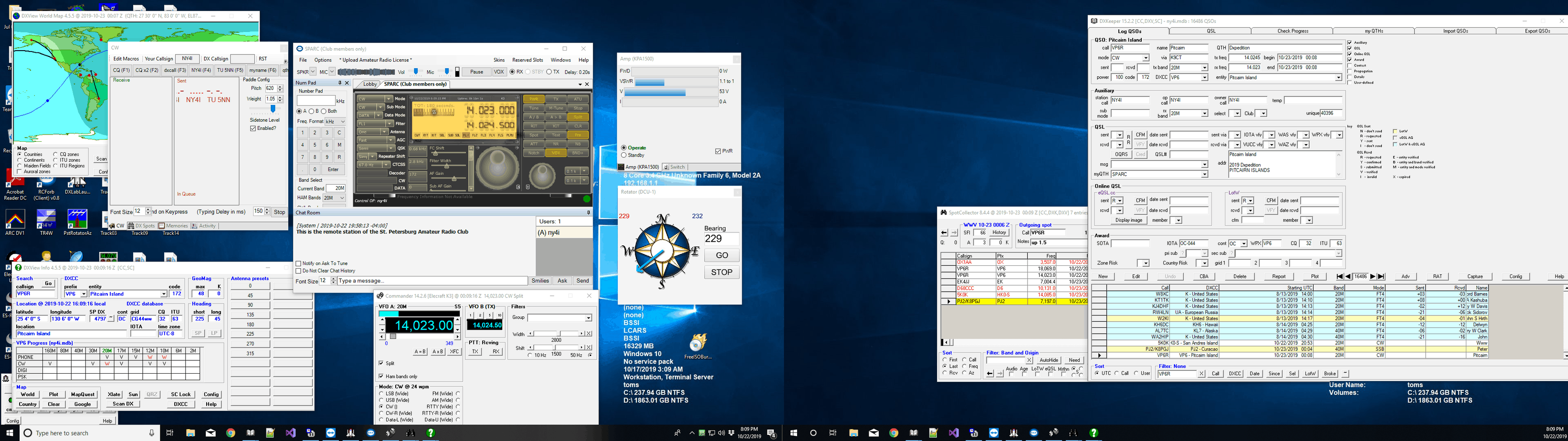Toggle Ham bands only checkbox in Commander
1568x441 pixels.
pos(381,377)
